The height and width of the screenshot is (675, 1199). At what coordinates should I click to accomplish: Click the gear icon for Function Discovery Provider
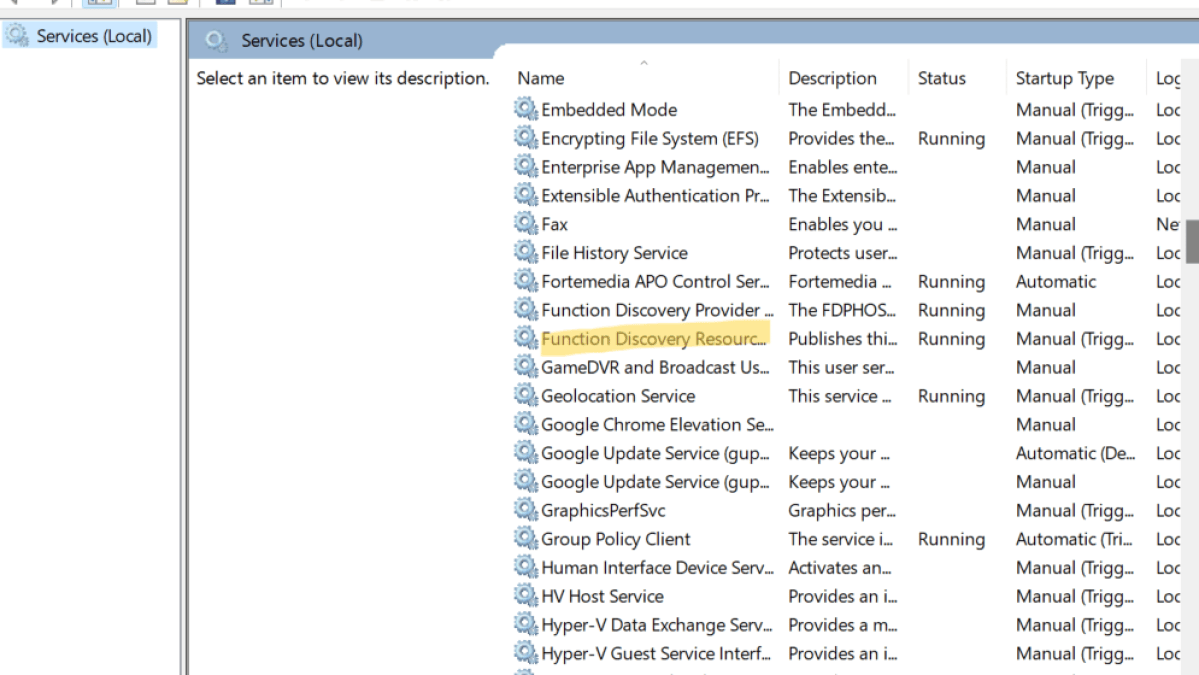point(525,310)
